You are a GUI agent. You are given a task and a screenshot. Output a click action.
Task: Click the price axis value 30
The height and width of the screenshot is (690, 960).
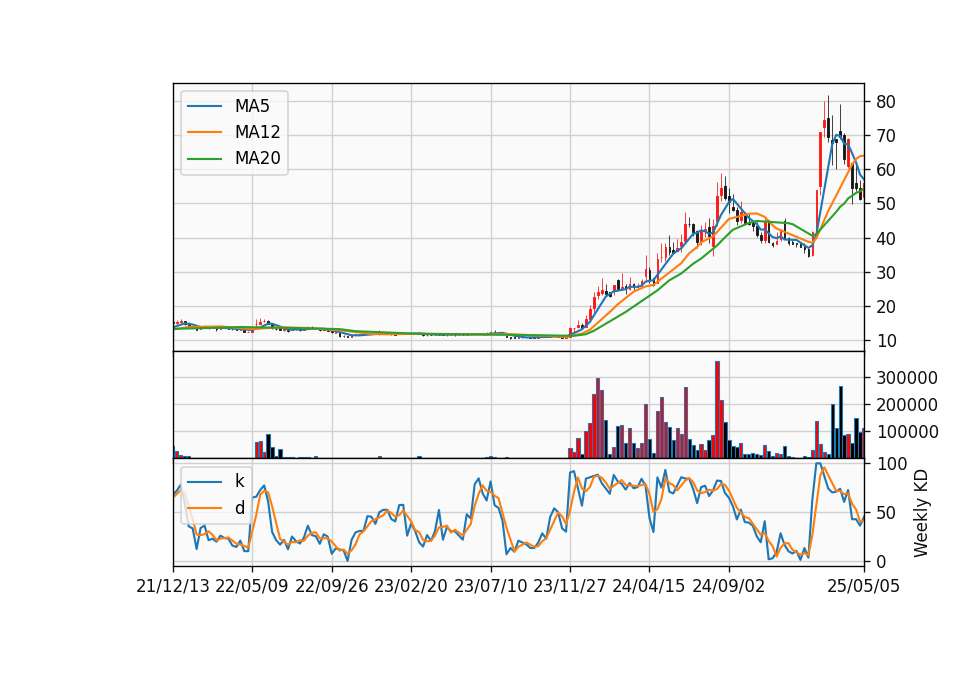pyautogui.click(x=886, y=273)
